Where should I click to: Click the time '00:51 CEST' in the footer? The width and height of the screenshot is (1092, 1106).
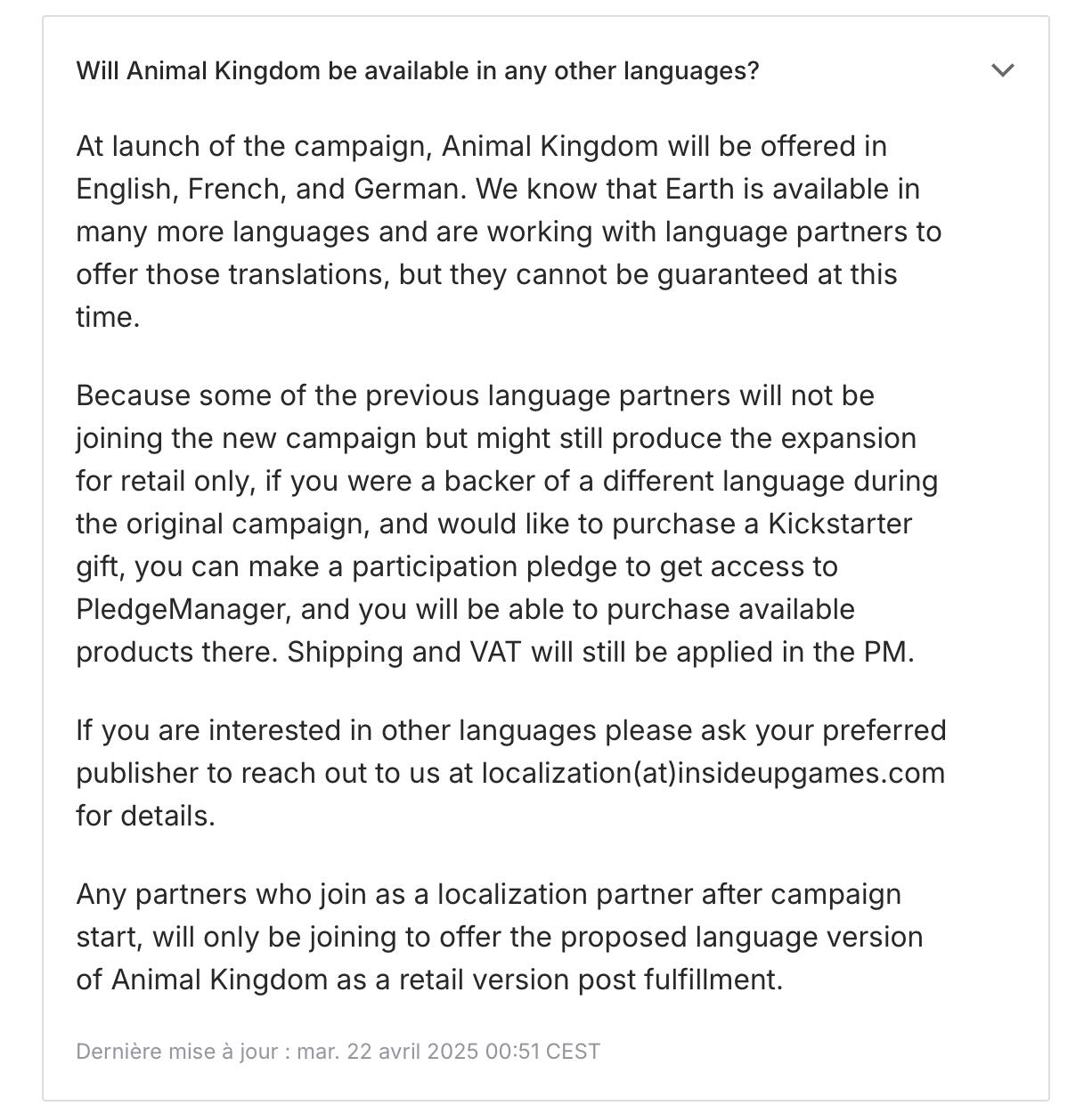[x=542, y=1052]
